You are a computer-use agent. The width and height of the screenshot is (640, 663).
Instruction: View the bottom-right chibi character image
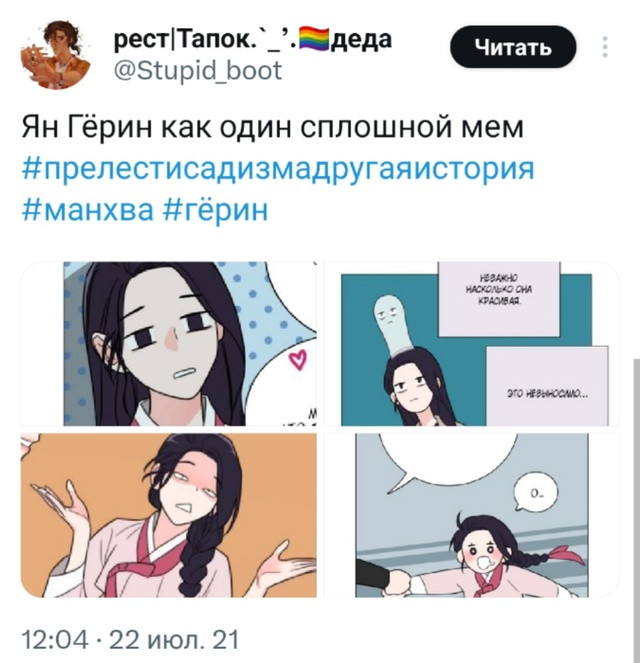(x=471, y=515)
